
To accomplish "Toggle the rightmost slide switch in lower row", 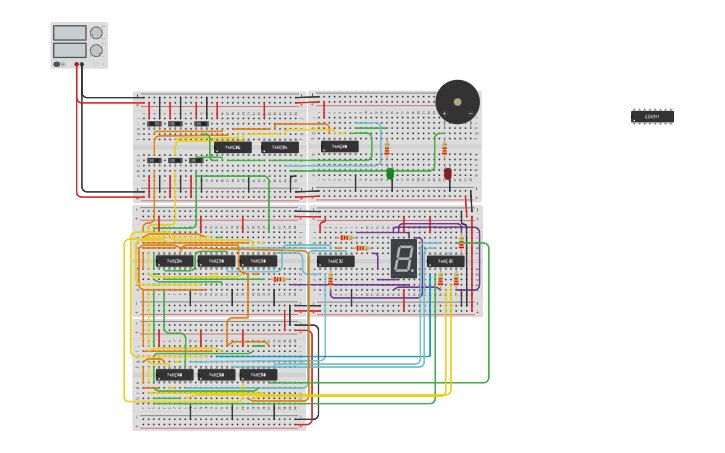I will [196, 160].
